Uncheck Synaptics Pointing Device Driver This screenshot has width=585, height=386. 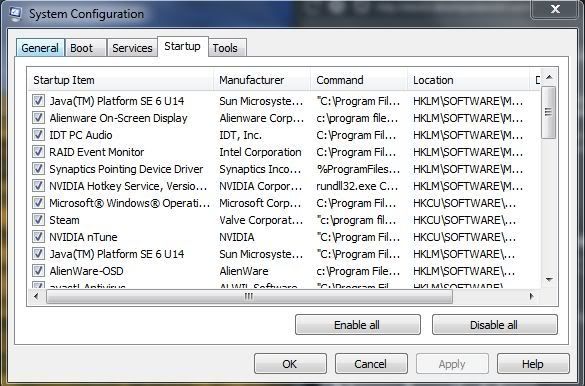tap(38, 169)
